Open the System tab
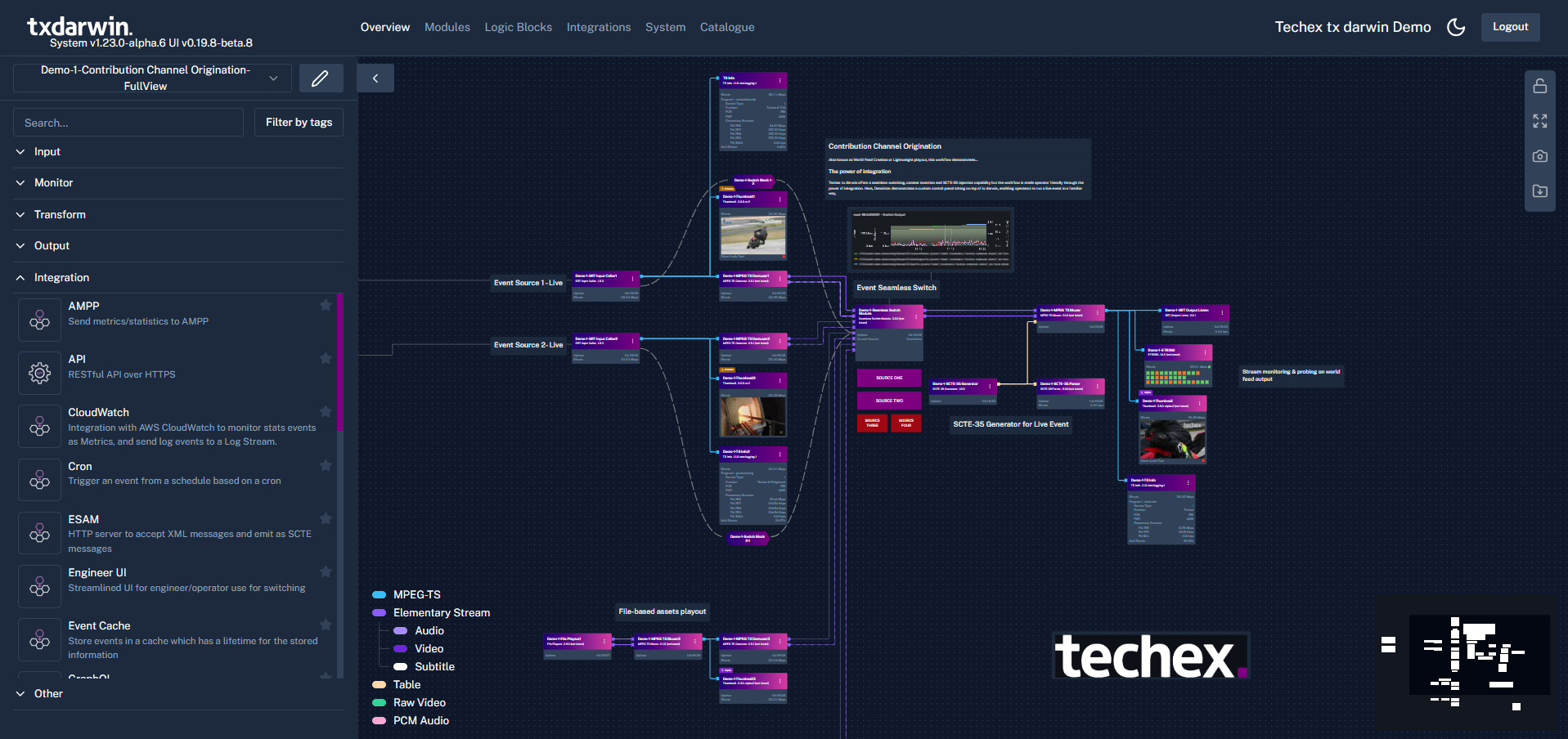The width and height of the screenshot is (1568, 739). pyautogui.click(x=665, y=27)
